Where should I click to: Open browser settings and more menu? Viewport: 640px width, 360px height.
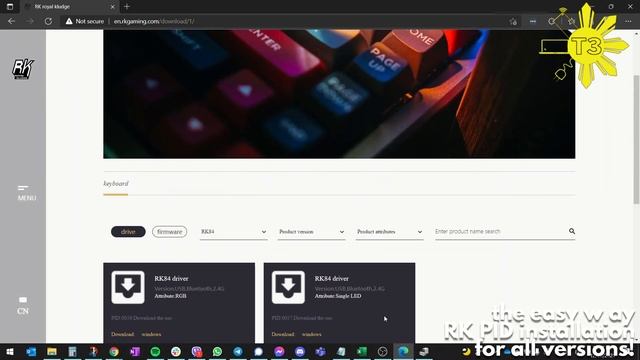628,21
